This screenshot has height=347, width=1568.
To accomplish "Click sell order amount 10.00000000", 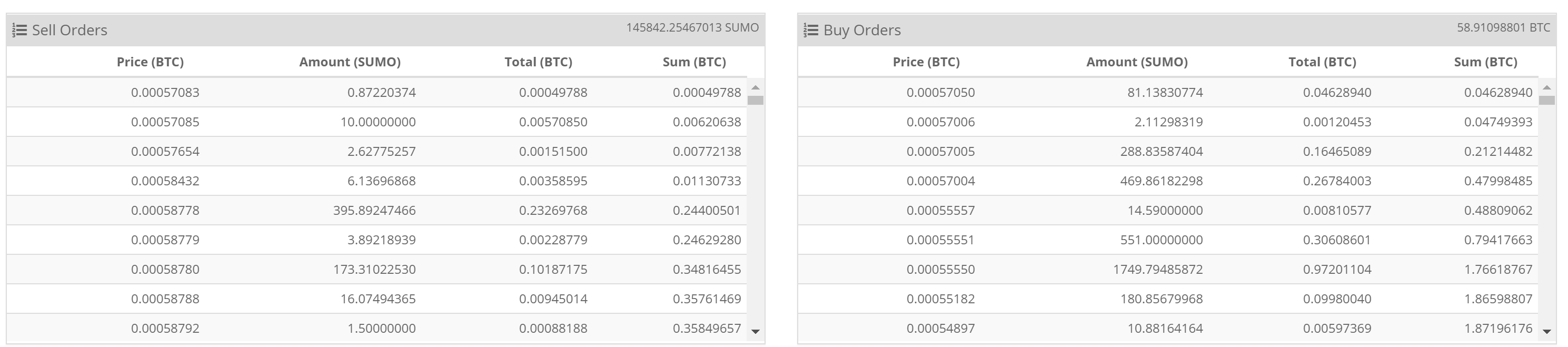I will click(x=378, y=122).
